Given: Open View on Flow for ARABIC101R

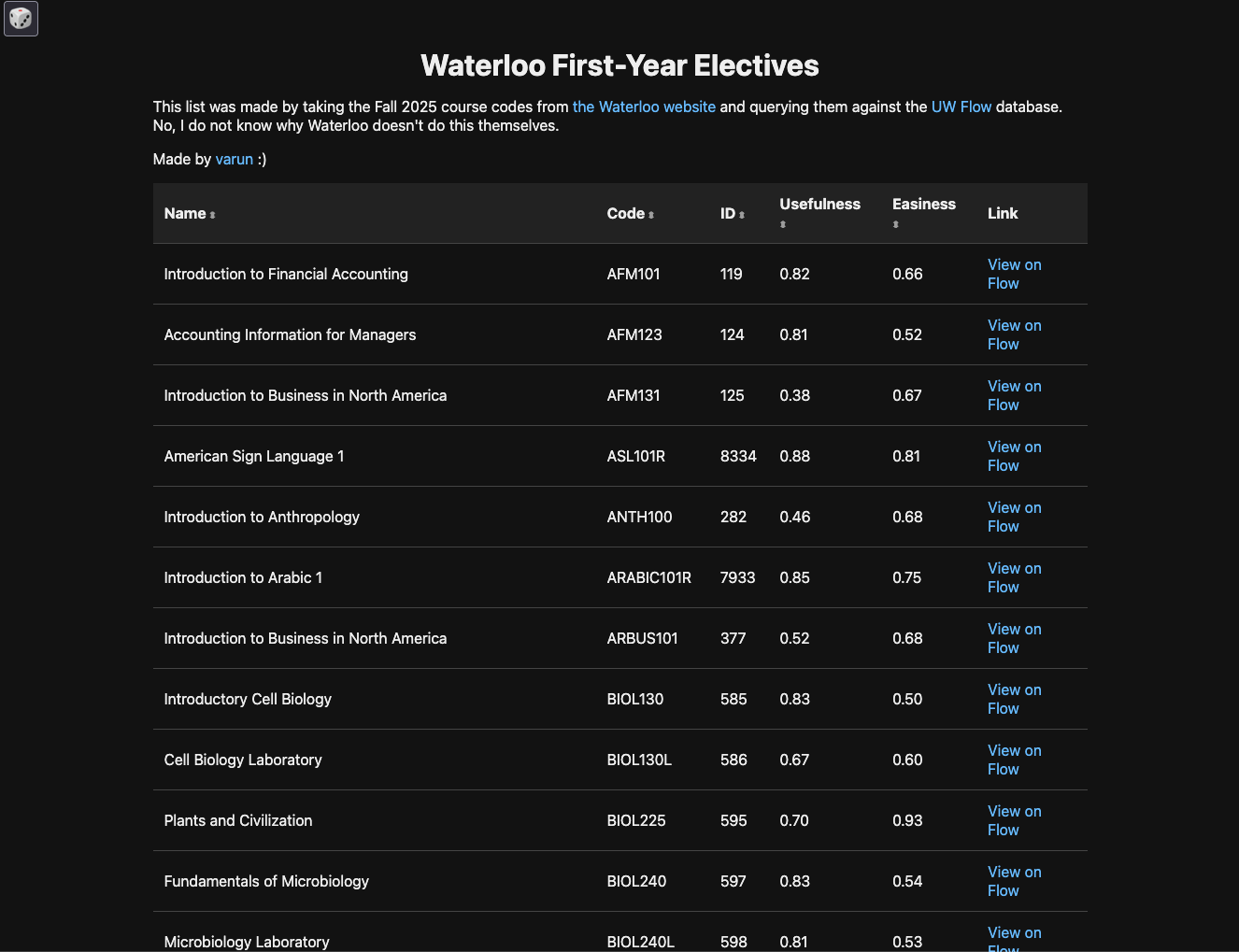Looking at the screenshot, I should (x=1014, y=577).
